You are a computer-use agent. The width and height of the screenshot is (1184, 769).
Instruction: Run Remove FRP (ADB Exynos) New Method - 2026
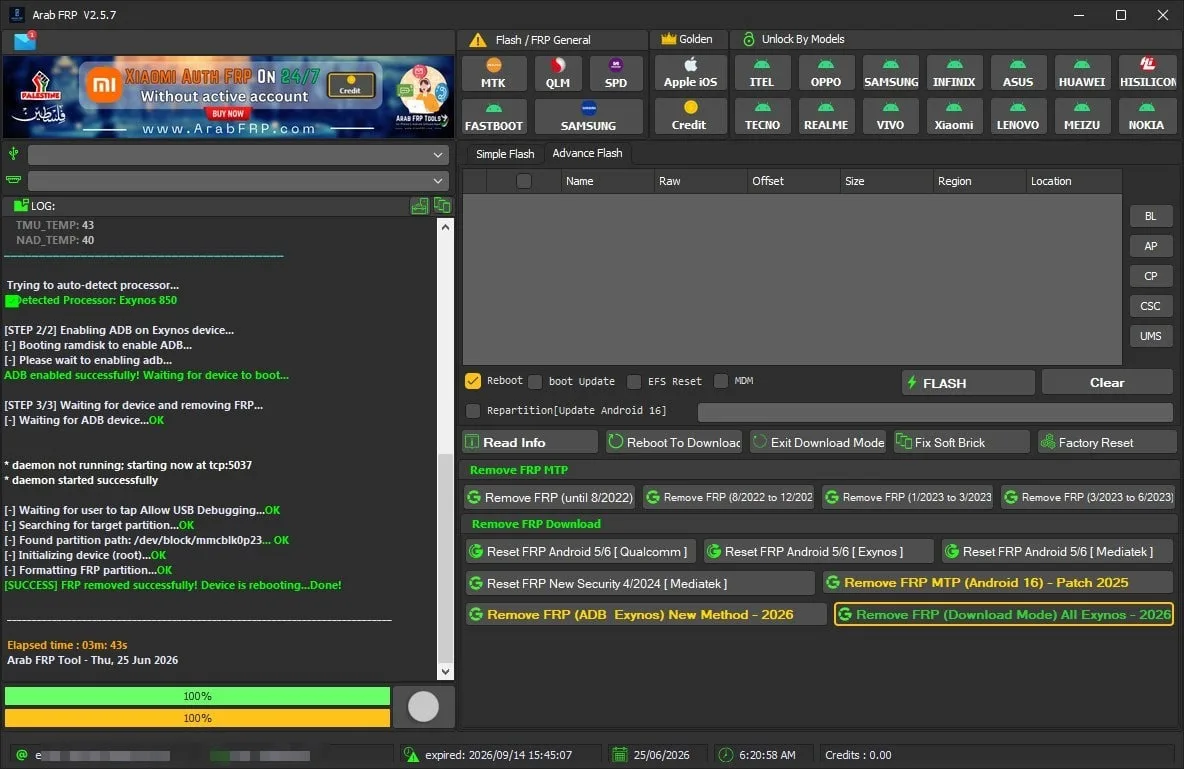(x=646, y=614)
